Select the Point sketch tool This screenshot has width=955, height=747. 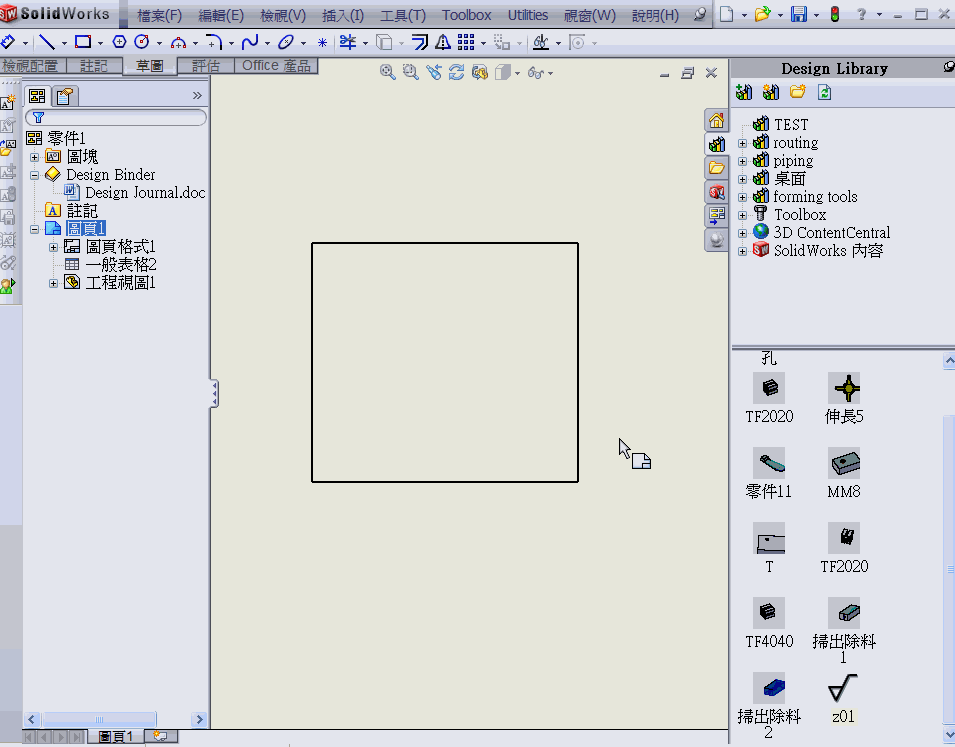click(x=322, y=43)
